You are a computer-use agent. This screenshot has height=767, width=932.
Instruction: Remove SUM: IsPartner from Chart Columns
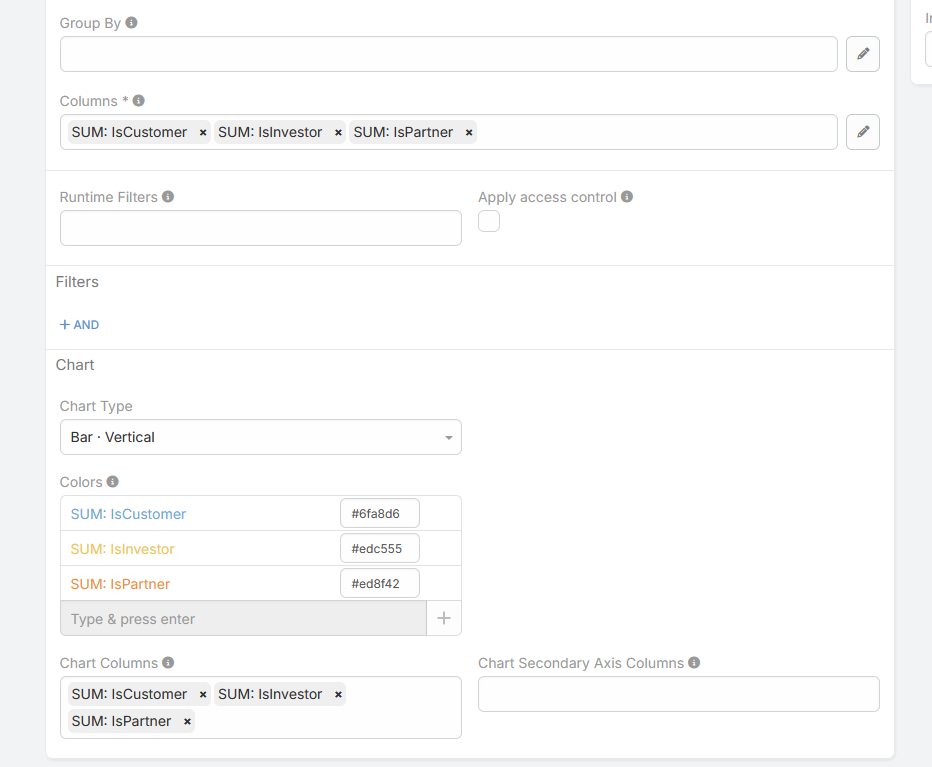[x=187, y=721]
